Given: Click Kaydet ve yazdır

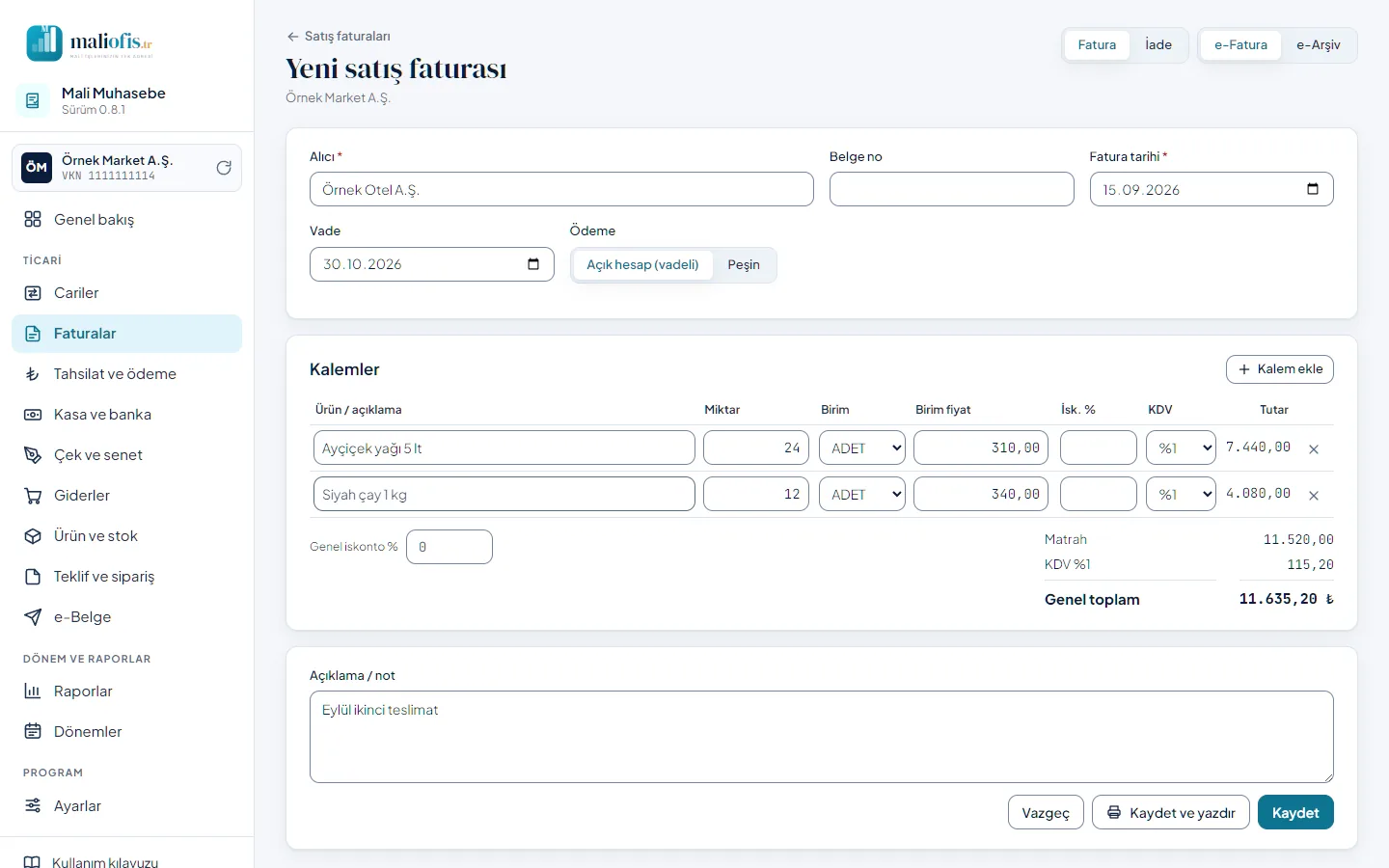Looking at the screenshot, I should pos(1171,813).
